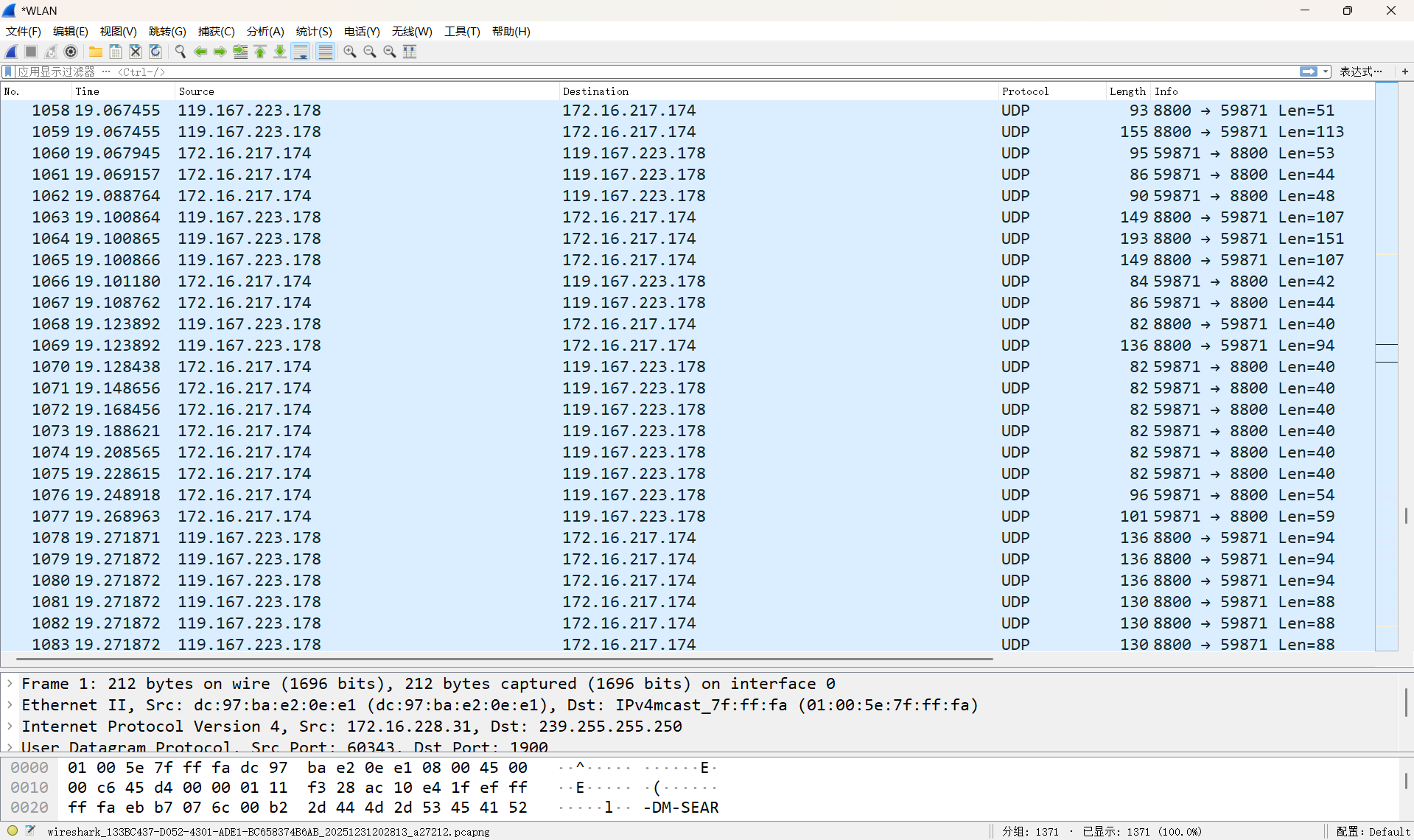1414x840 pixels.
Task: Select packet 1083 row
Action: [687, 644]
